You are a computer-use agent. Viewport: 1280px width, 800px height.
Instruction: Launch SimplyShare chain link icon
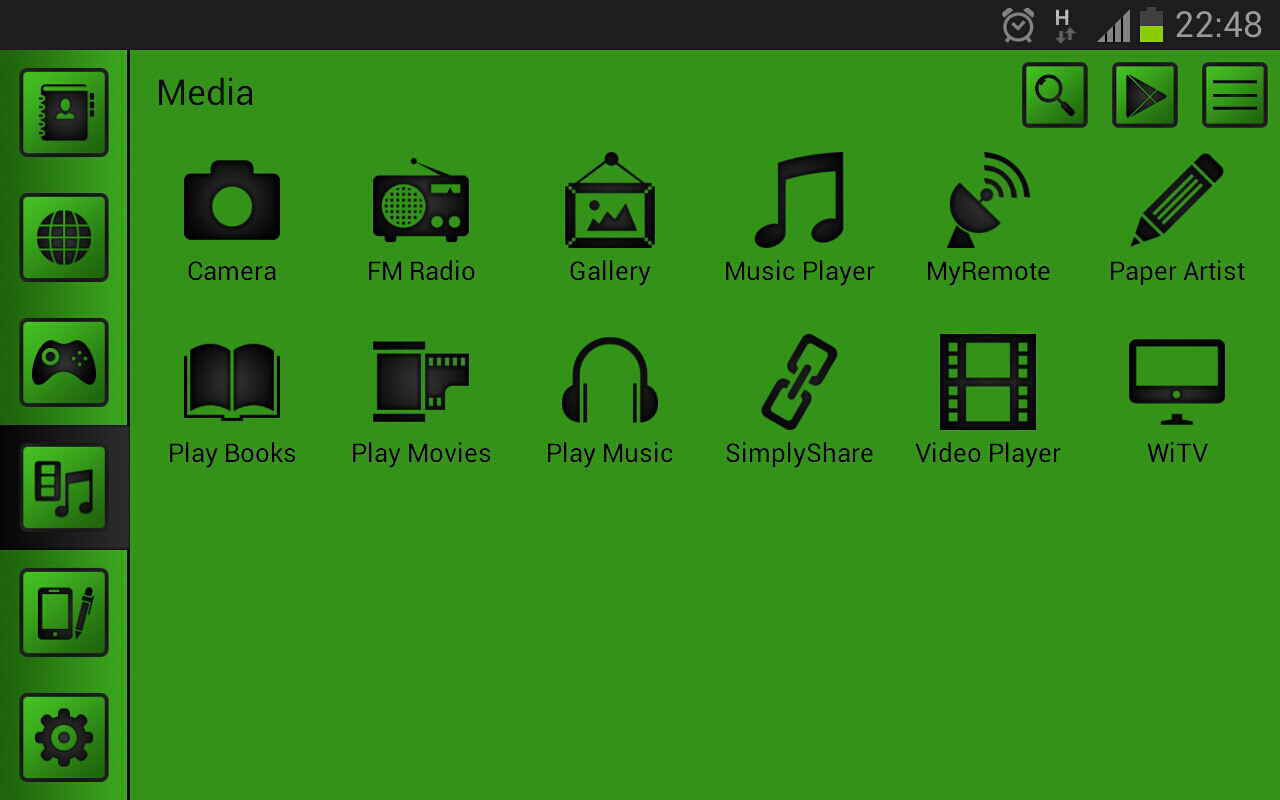tap(799, 382)
